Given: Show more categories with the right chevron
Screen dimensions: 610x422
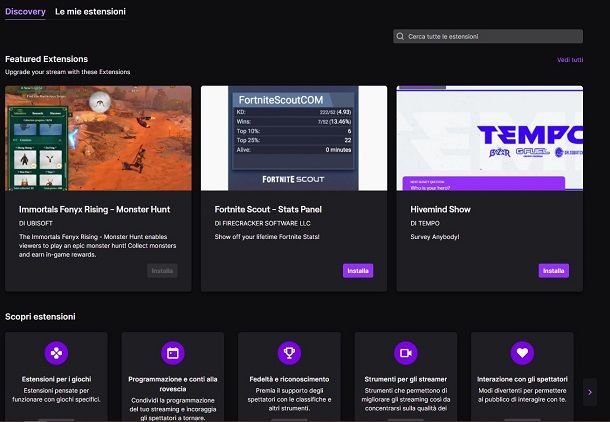Looking at the screenshot, I should (590, 392).
